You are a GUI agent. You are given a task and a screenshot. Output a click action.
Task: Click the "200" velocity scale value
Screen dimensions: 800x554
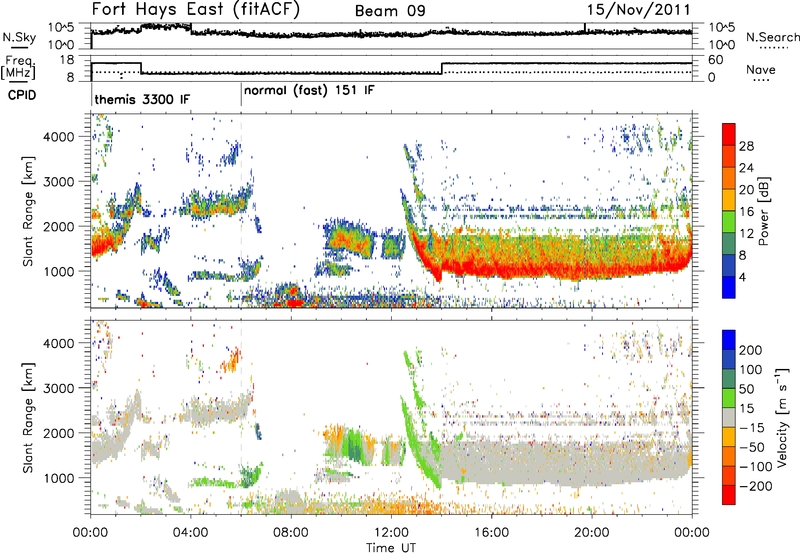pos(751,350)
